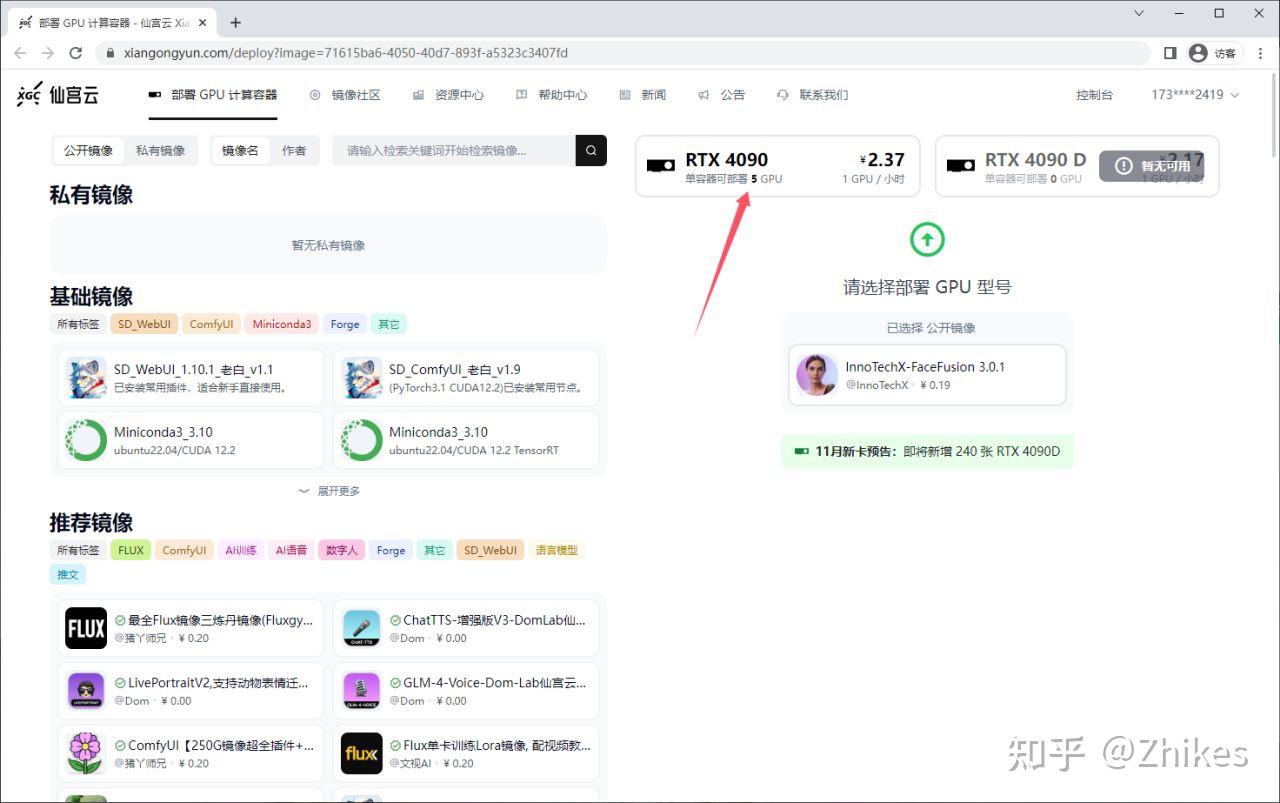Open the 11月新卡预告 announcement banner

(927, 451)
